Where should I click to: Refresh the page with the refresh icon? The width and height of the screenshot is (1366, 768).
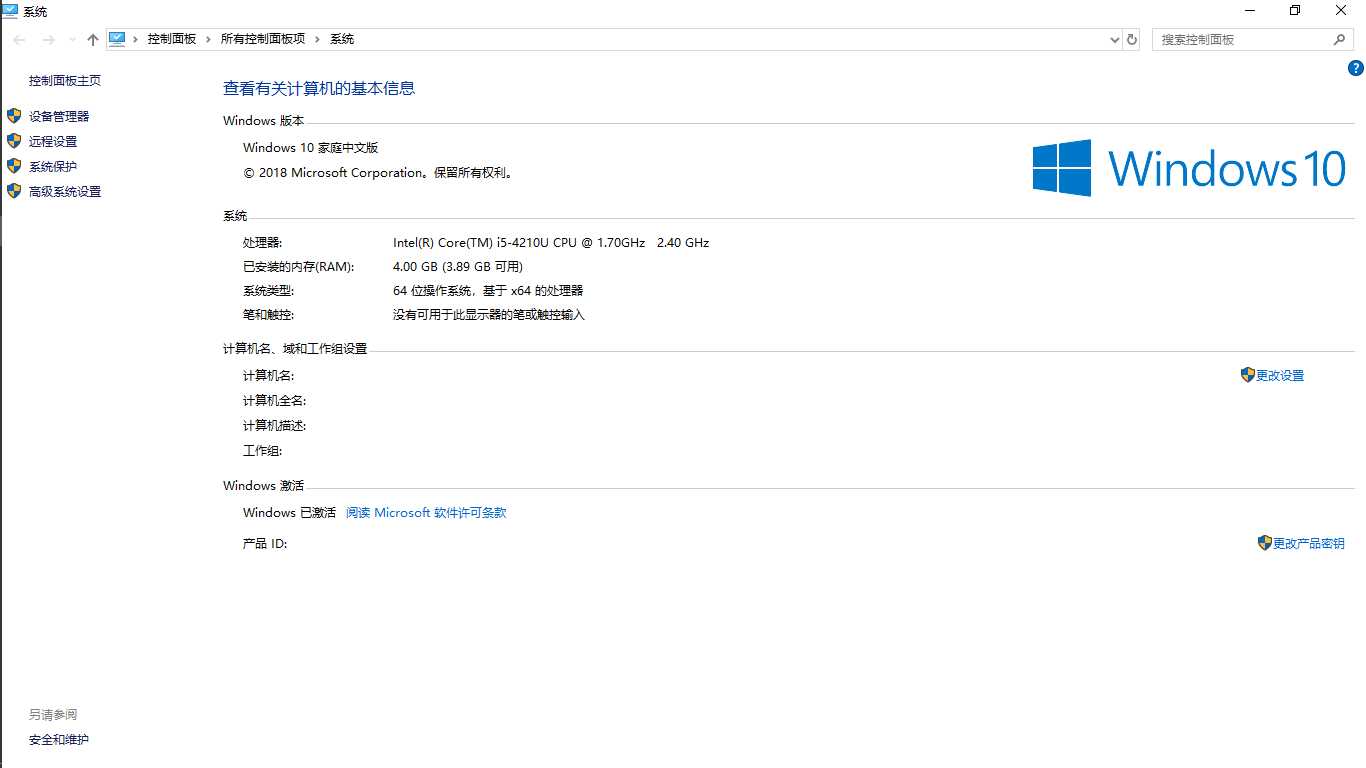pos(1132,39)
